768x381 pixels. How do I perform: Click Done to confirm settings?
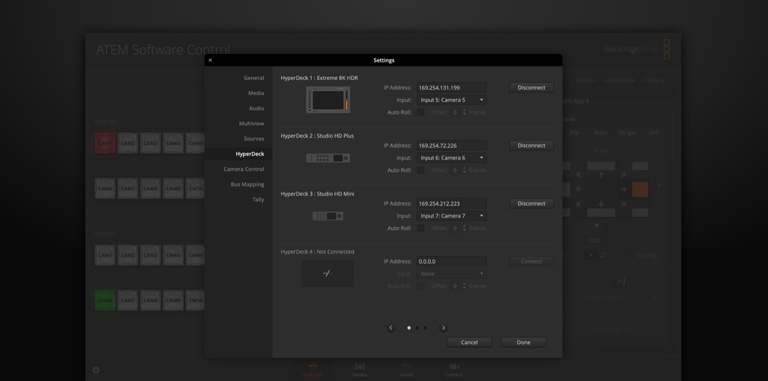(x=524, y=342)
